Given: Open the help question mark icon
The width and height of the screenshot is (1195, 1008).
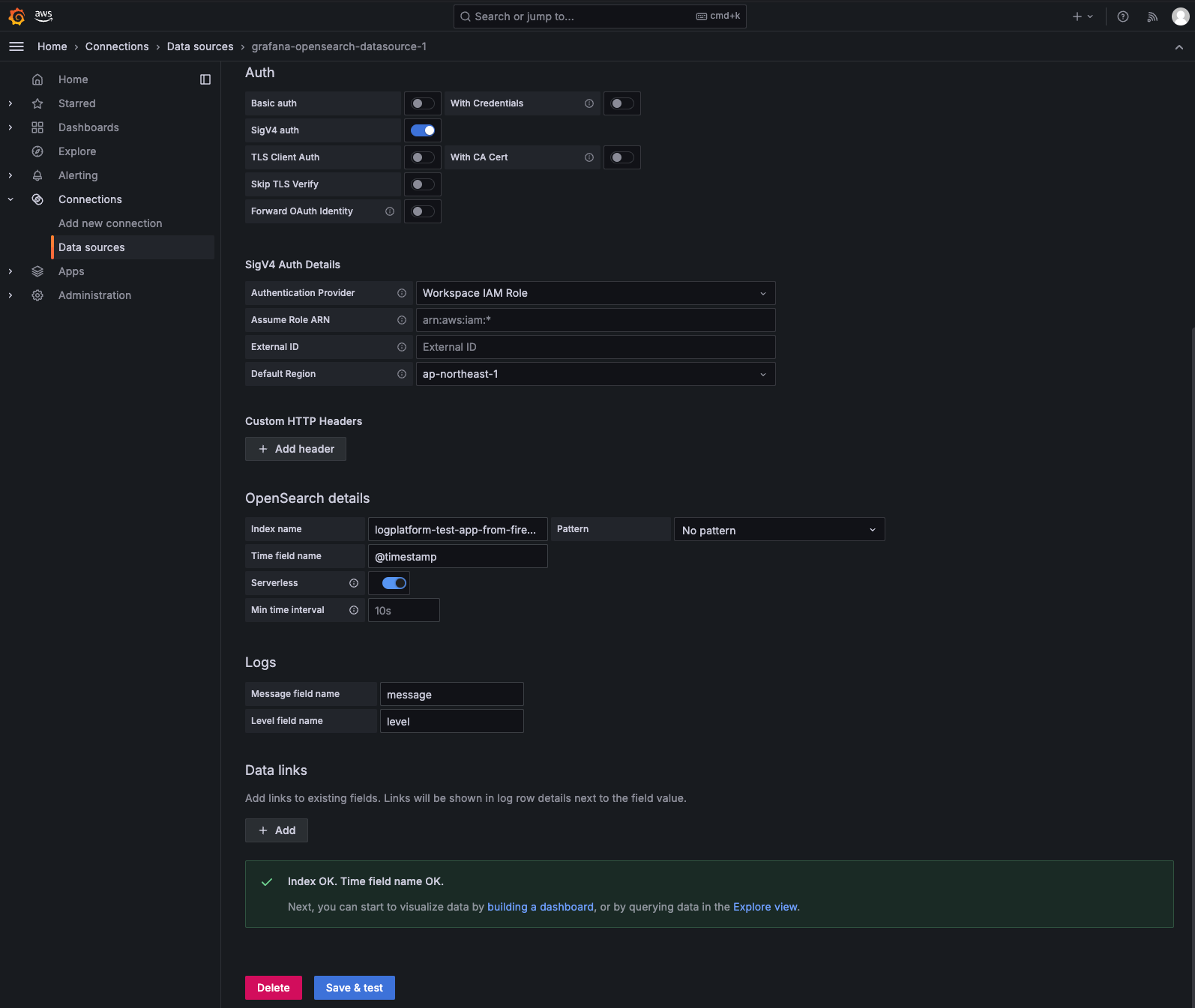Looking at the screenshot, I should point(1123,16).
